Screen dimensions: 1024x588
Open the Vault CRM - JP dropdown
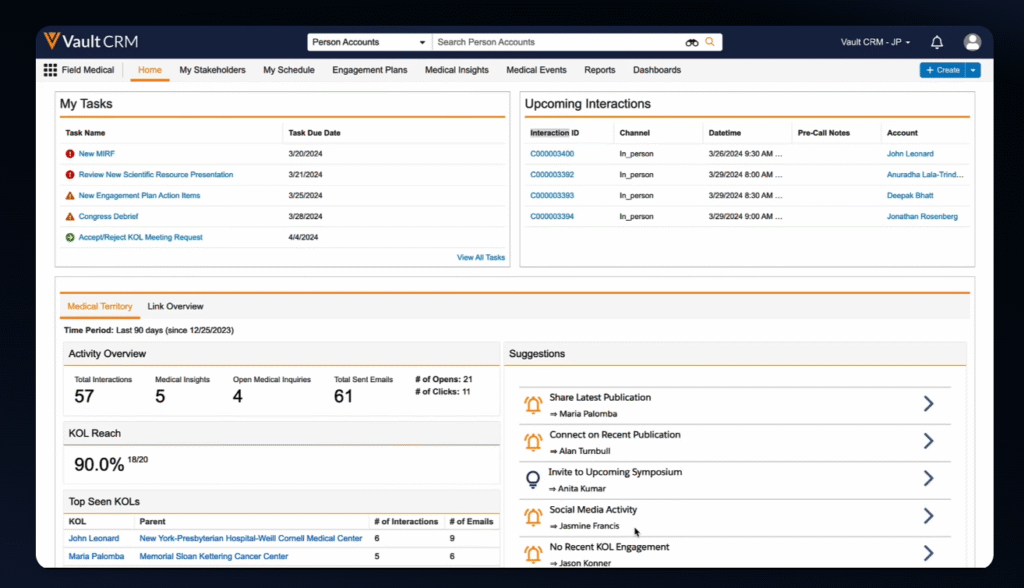click(x=875, y=41)
